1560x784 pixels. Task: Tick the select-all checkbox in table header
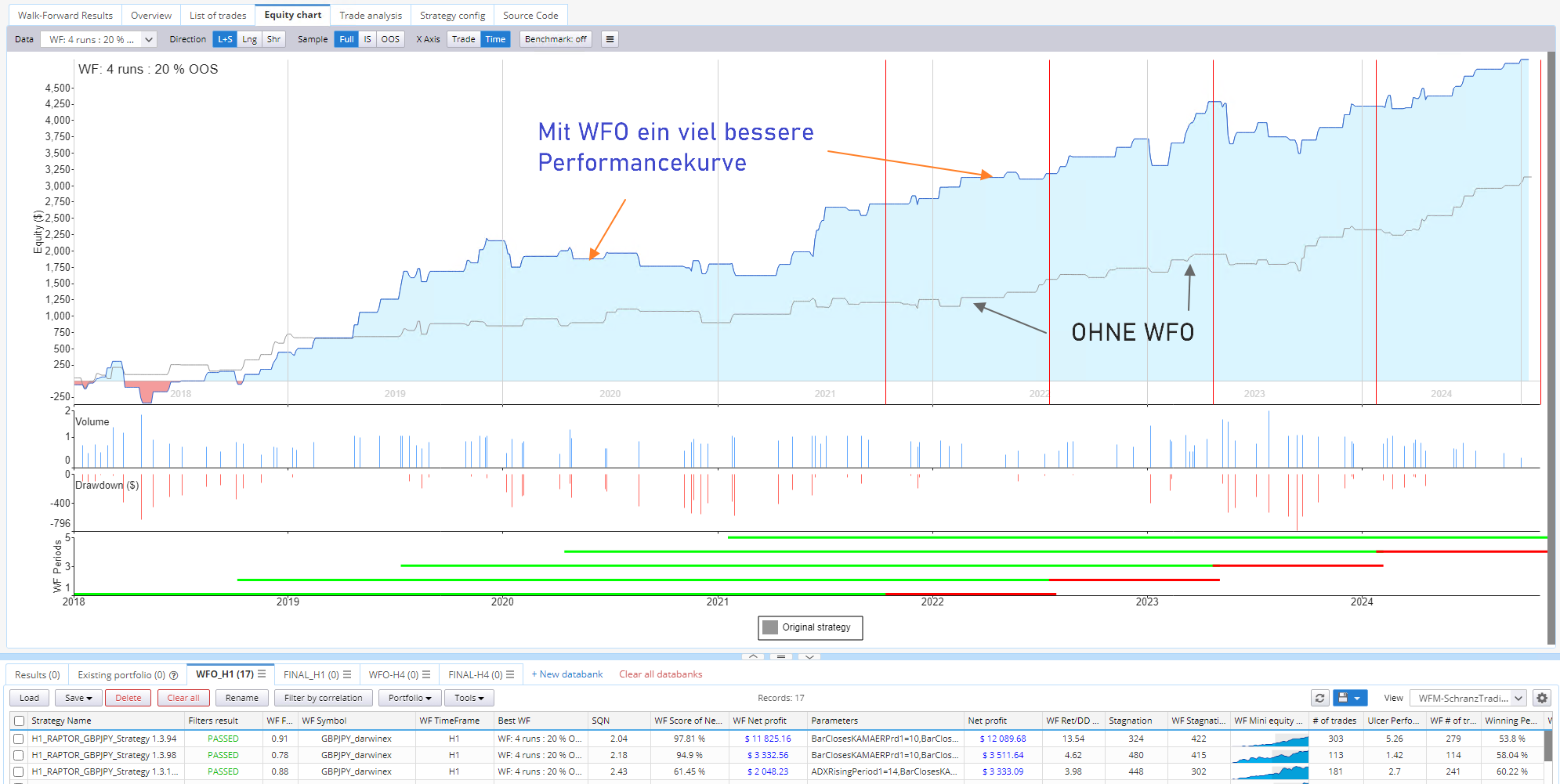[19, 721]
